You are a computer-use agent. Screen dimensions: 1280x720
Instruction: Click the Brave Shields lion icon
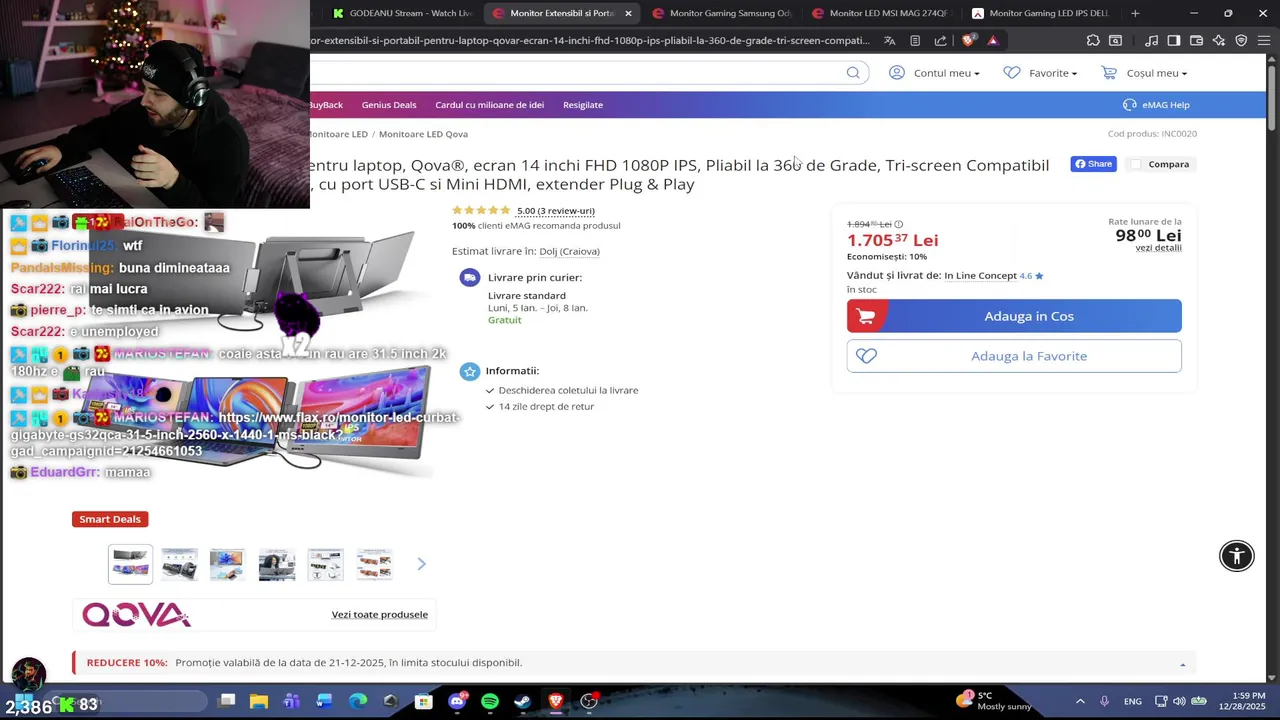[968, 41]
